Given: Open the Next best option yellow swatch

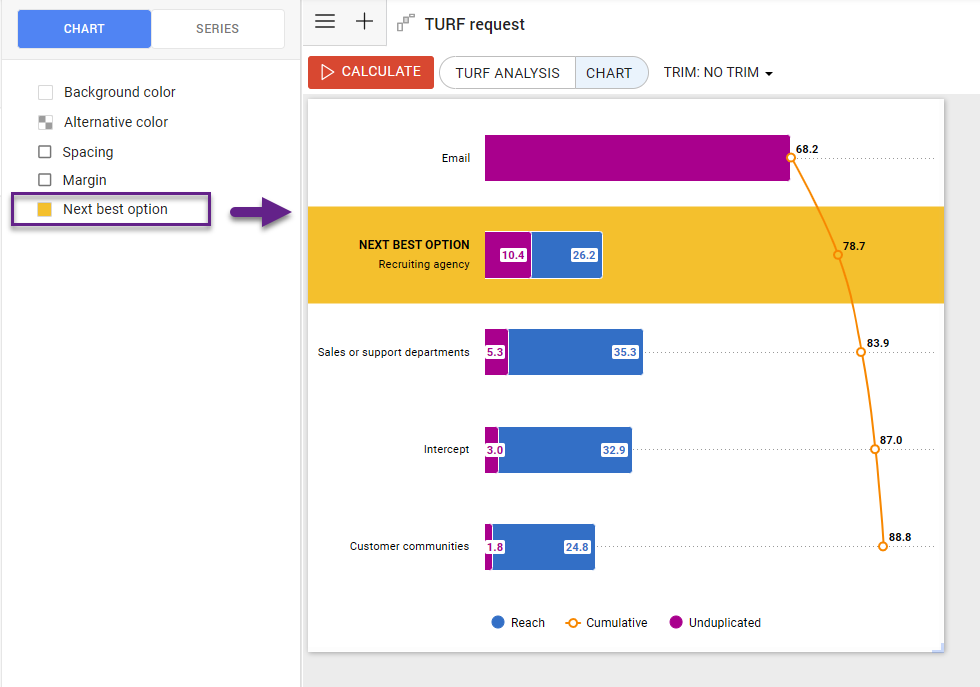Looking at the screenshot, I should [45, 210].
